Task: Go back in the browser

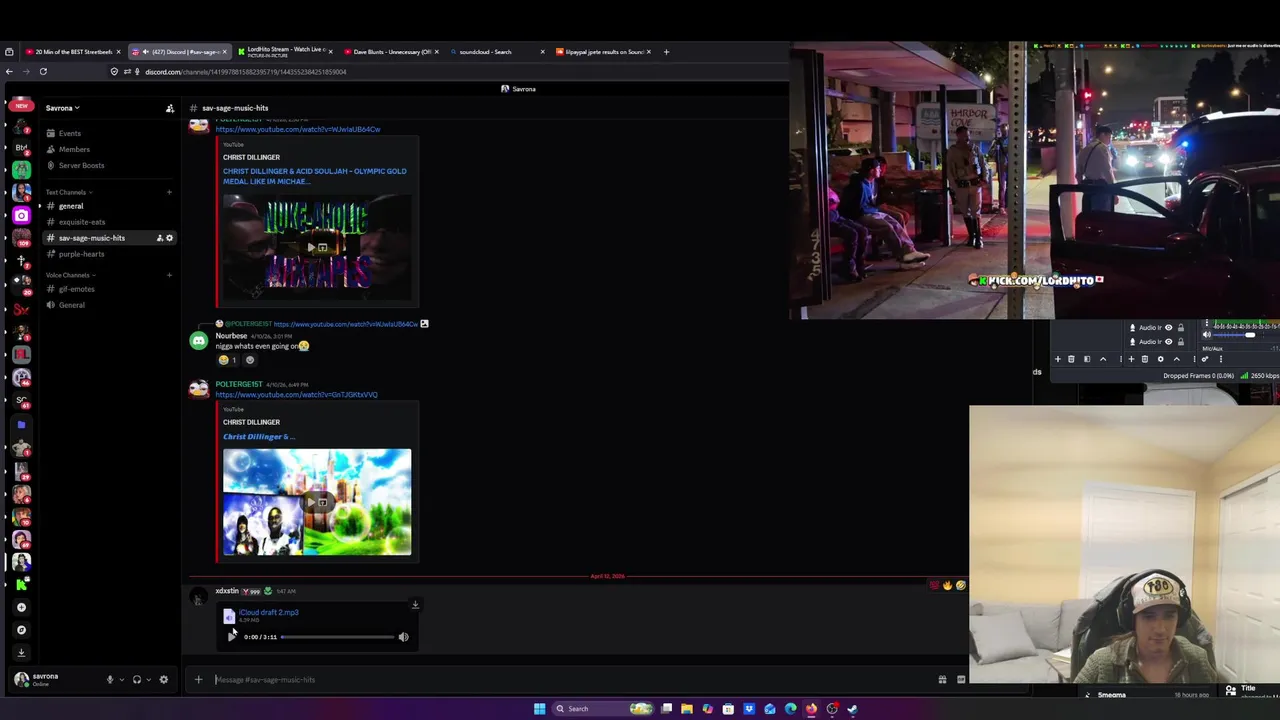Action: pyautogui.click(x=9, y=71)
